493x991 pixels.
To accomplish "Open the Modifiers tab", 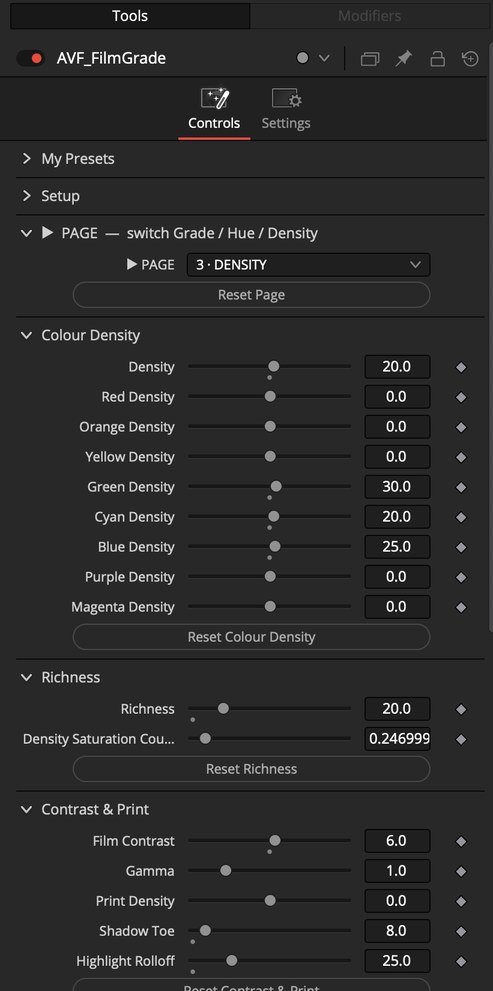I will pos(369,16).
